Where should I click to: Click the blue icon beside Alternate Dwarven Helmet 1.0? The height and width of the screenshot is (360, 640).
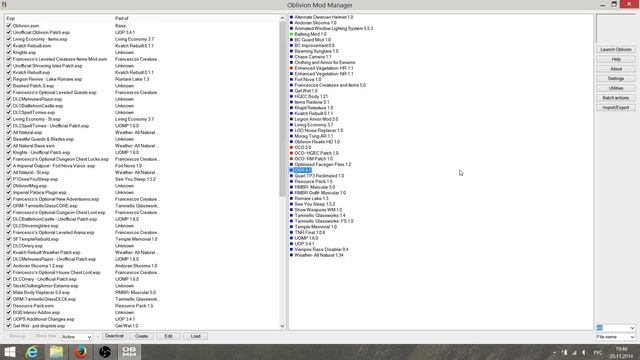(291, 17)
